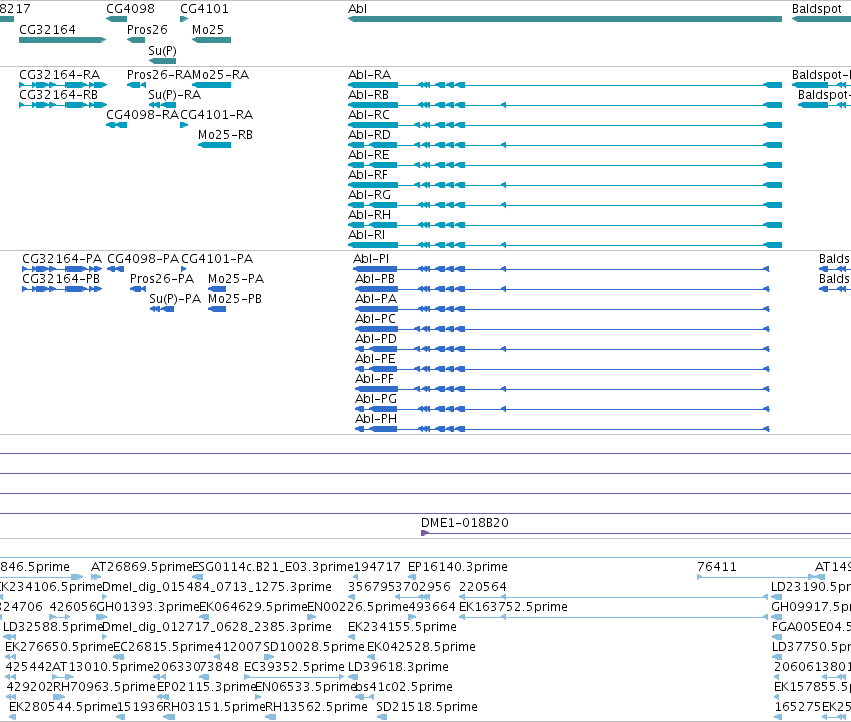Click the Su(P) gene label
The height and width of the screenshot is (722, 851).
pos(162,51)
